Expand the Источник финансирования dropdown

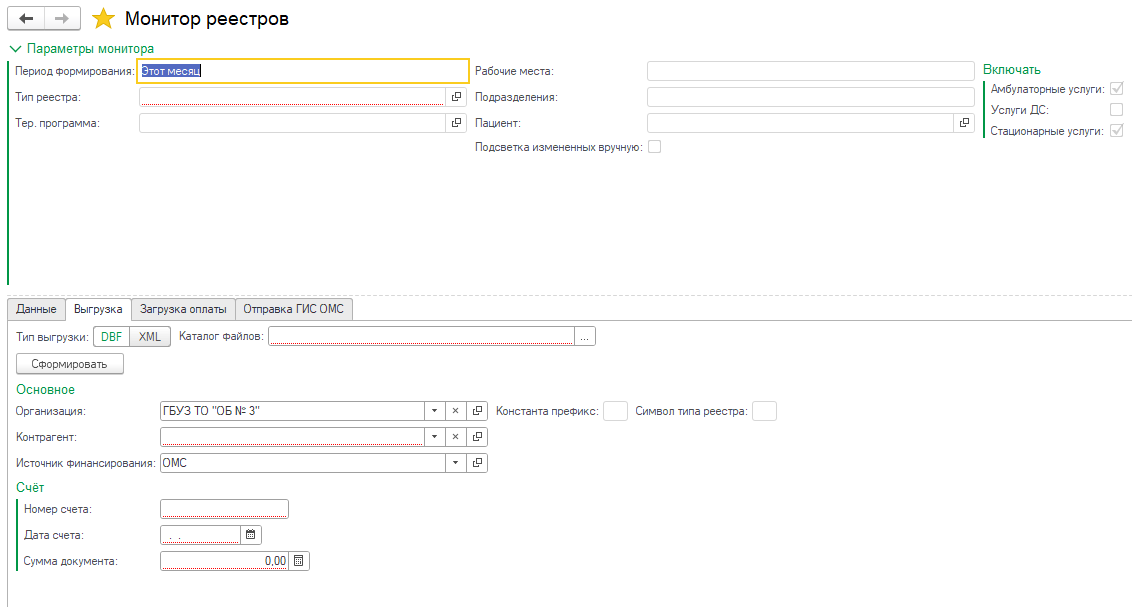(455, 463)
